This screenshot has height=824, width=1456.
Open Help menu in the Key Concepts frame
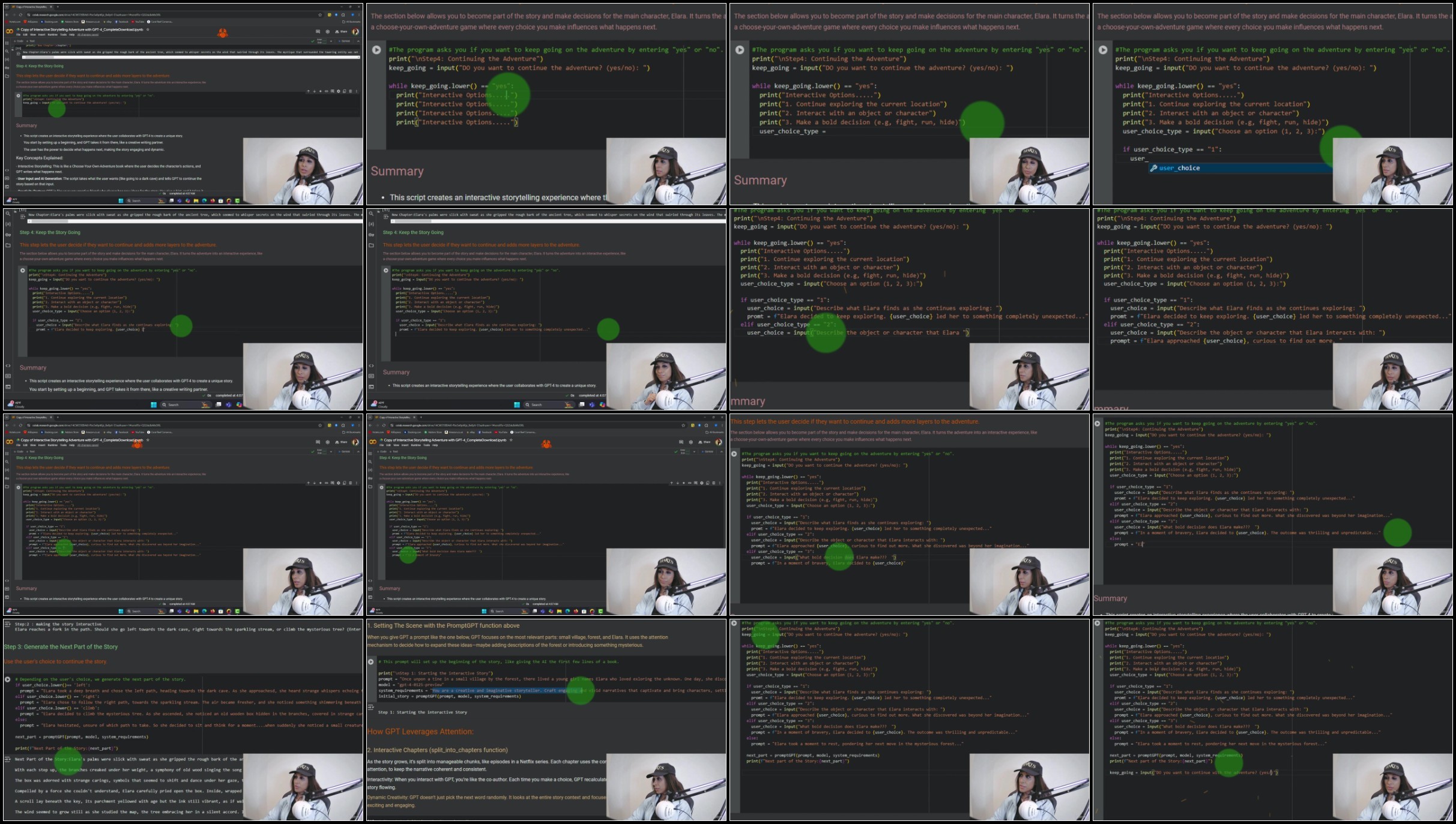[71, 35]
